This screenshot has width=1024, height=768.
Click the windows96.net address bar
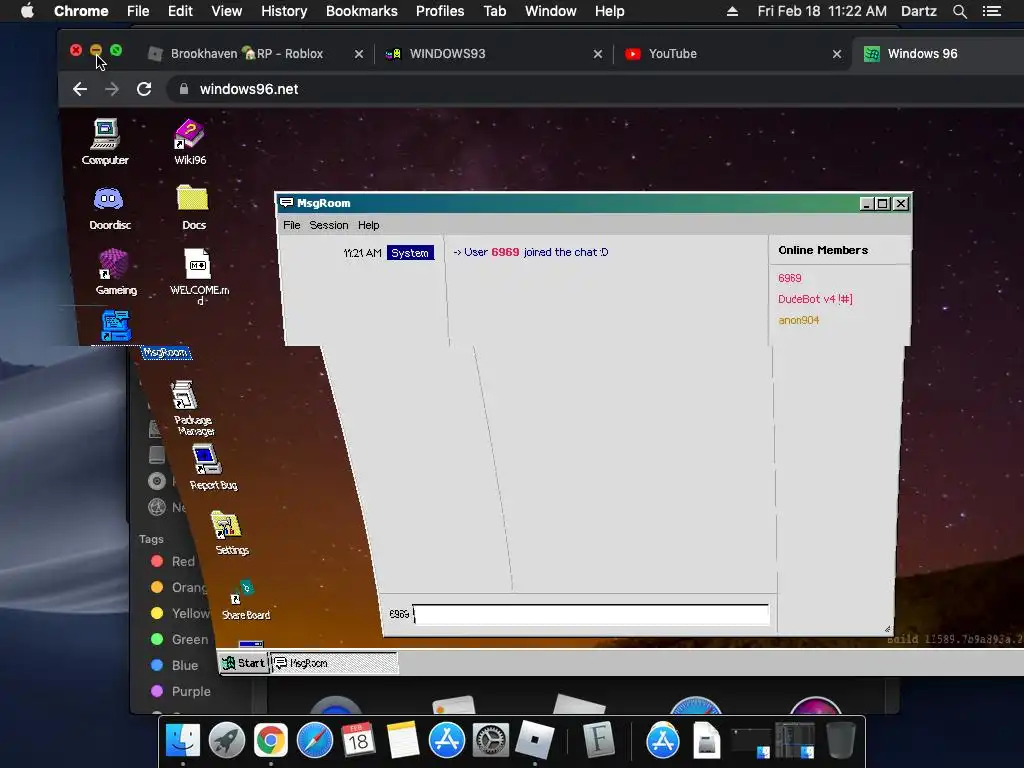(x=596, y=89)
